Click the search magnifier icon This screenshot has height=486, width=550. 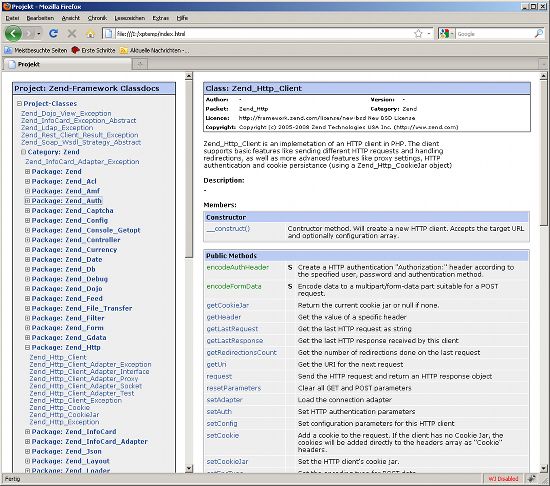pos(538,34)
